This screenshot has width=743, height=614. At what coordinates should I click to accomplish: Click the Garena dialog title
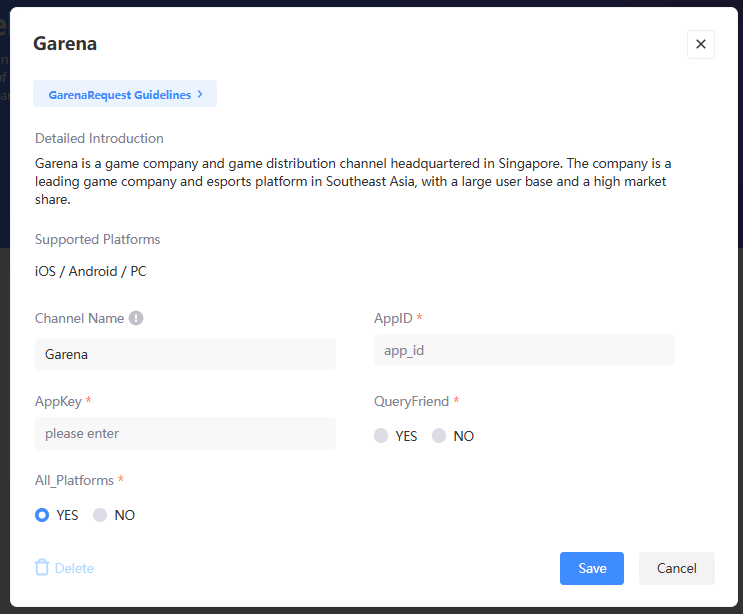(65, 44)
